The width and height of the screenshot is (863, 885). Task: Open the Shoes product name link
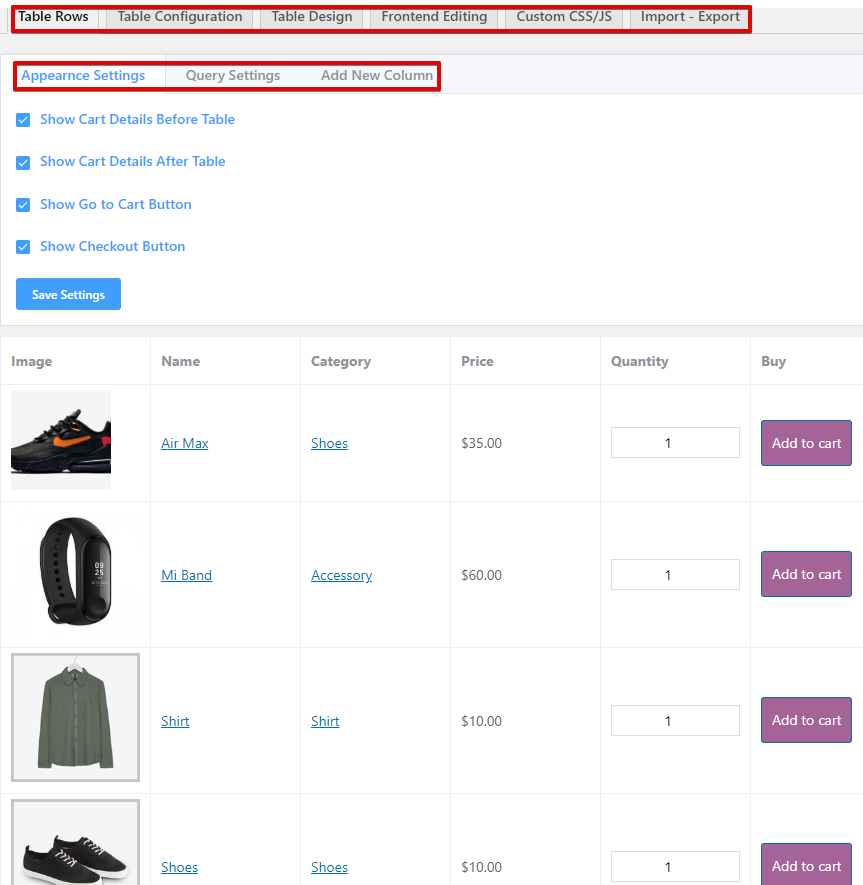(x=179, y=867)
